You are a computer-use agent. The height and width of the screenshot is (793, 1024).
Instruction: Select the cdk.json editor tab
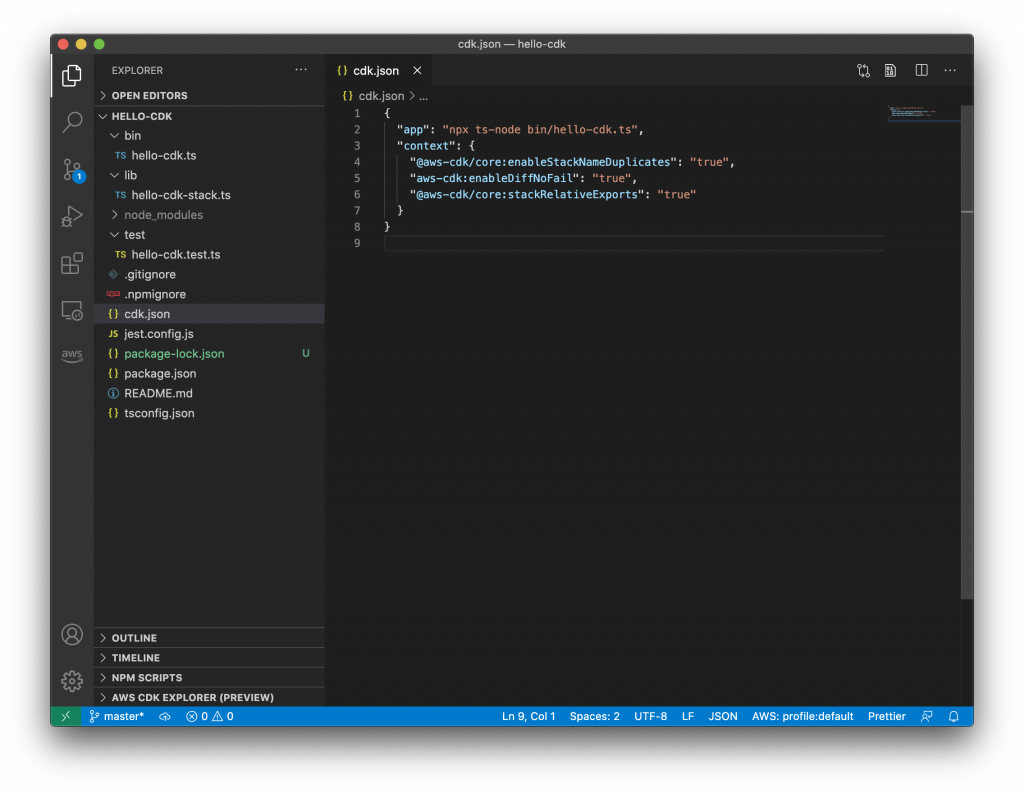coord(379,71)
